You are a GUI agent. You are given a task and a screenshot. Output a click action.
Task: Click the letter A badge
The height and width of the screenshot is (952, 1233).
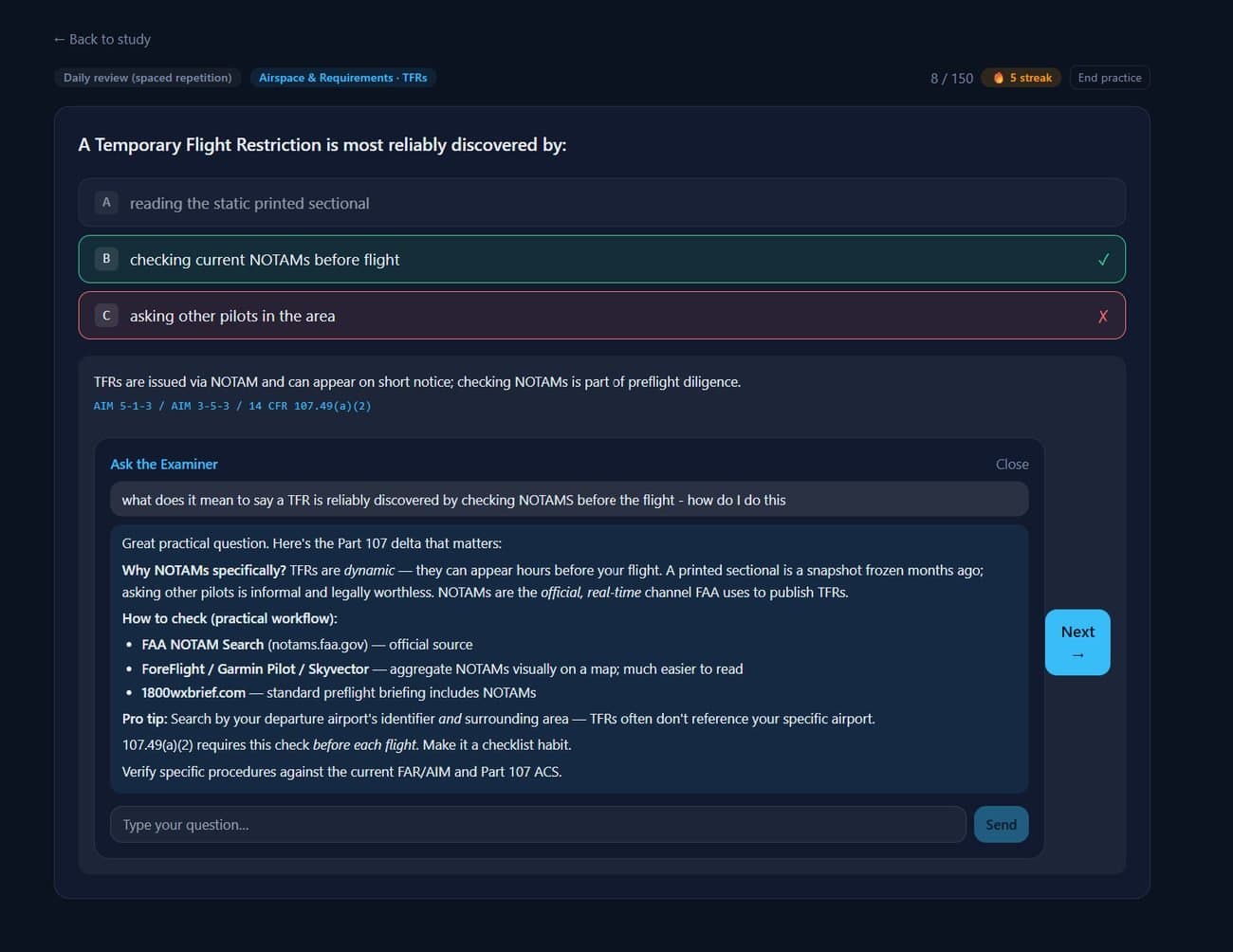click(x=106, y=202)
